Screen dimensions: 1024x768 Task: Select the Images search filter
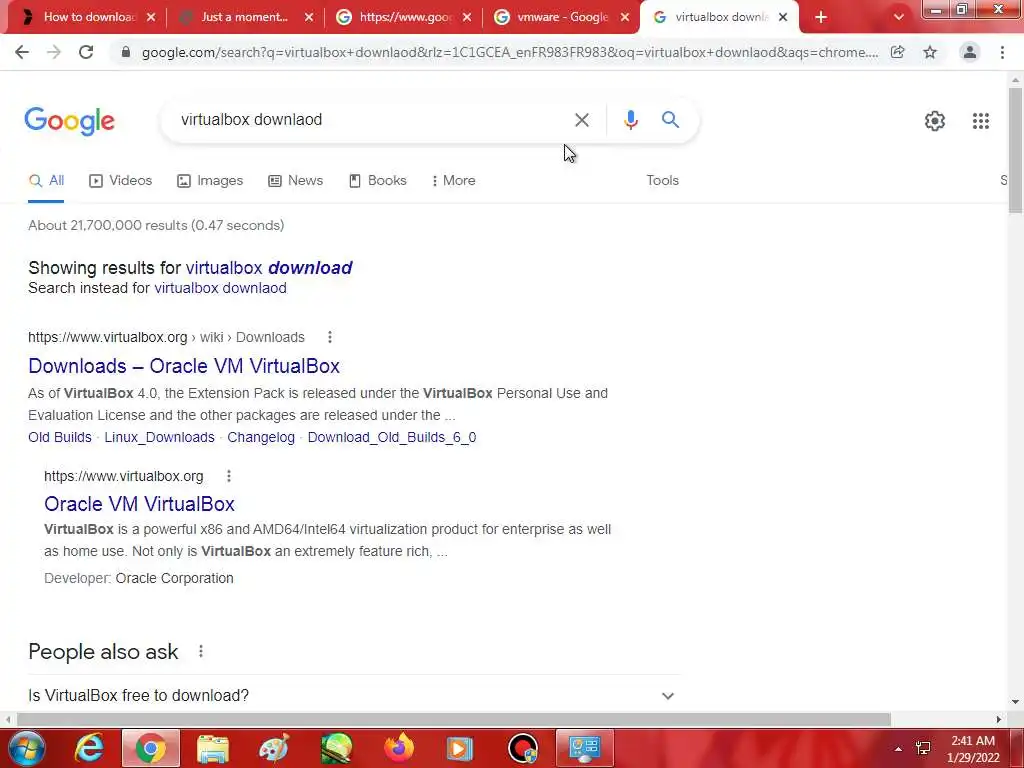(210, 180)
